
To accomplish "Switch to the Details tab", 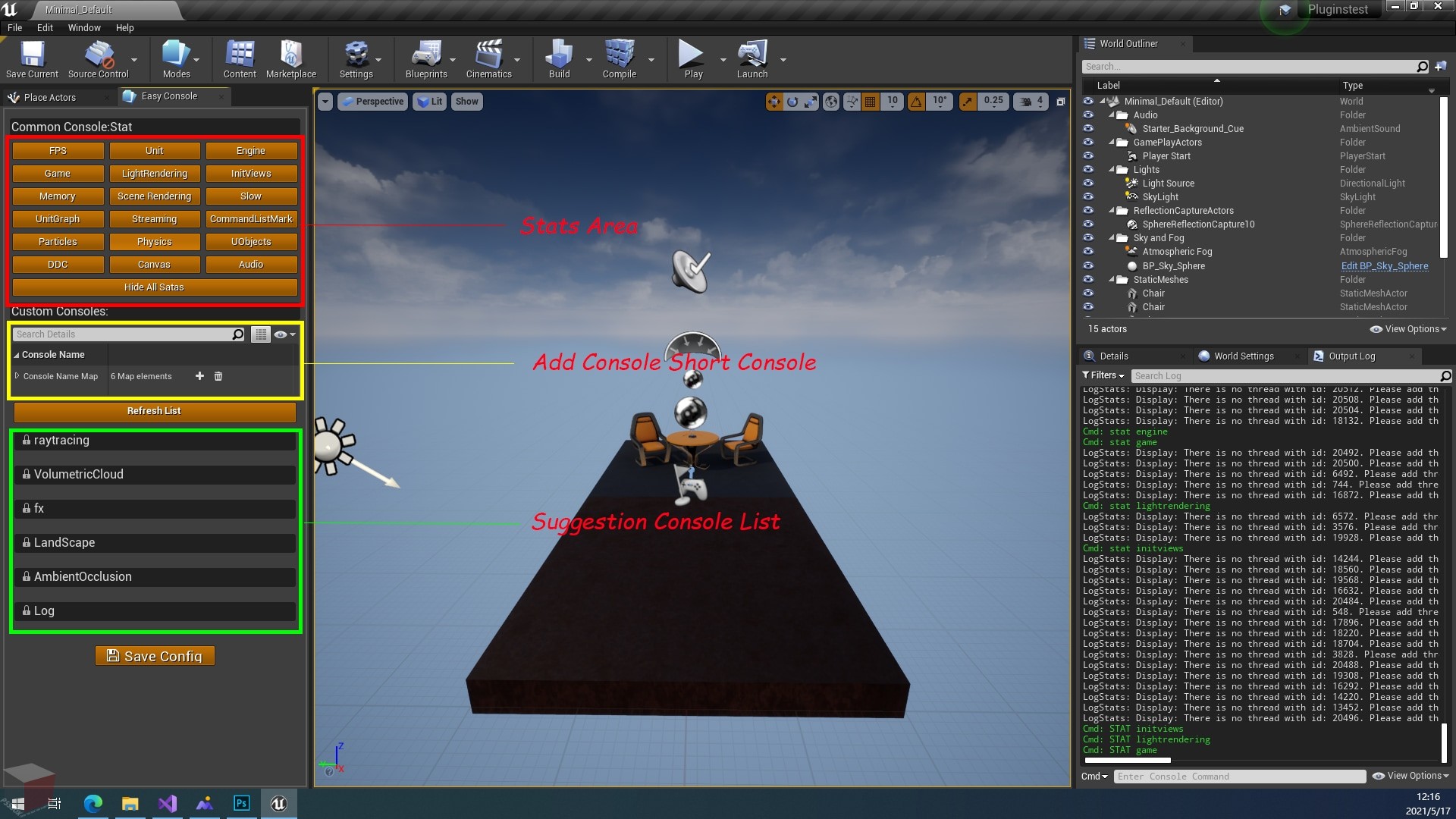I will tap(1114, 356).
